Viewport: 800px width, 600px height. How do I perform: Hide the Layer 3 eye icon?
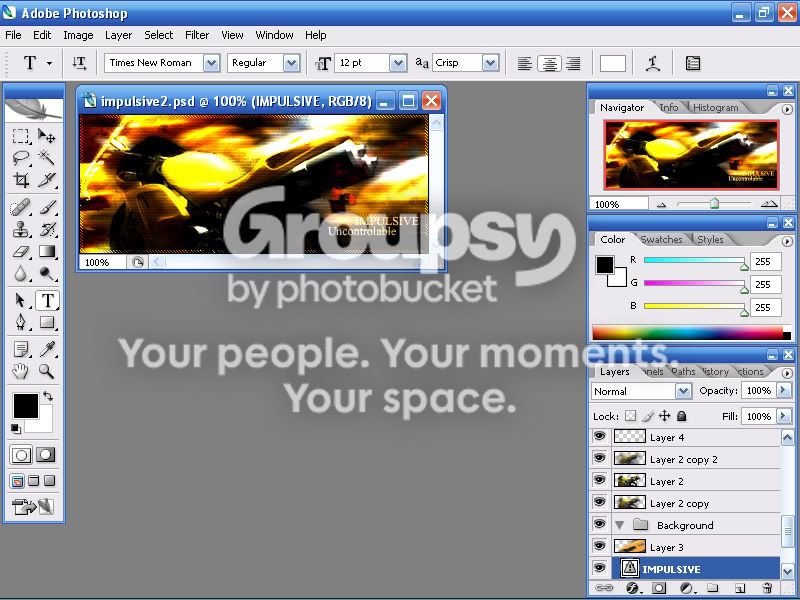599,546
